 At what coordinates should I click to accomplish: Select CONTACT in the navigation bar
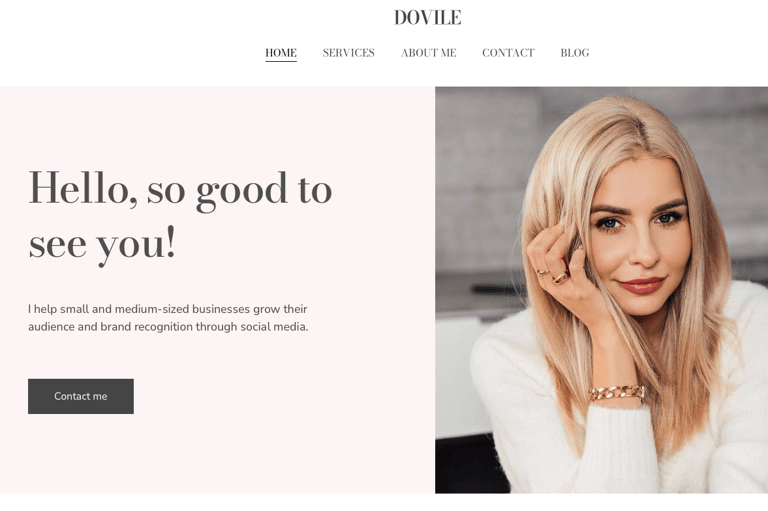pos(508,52)
